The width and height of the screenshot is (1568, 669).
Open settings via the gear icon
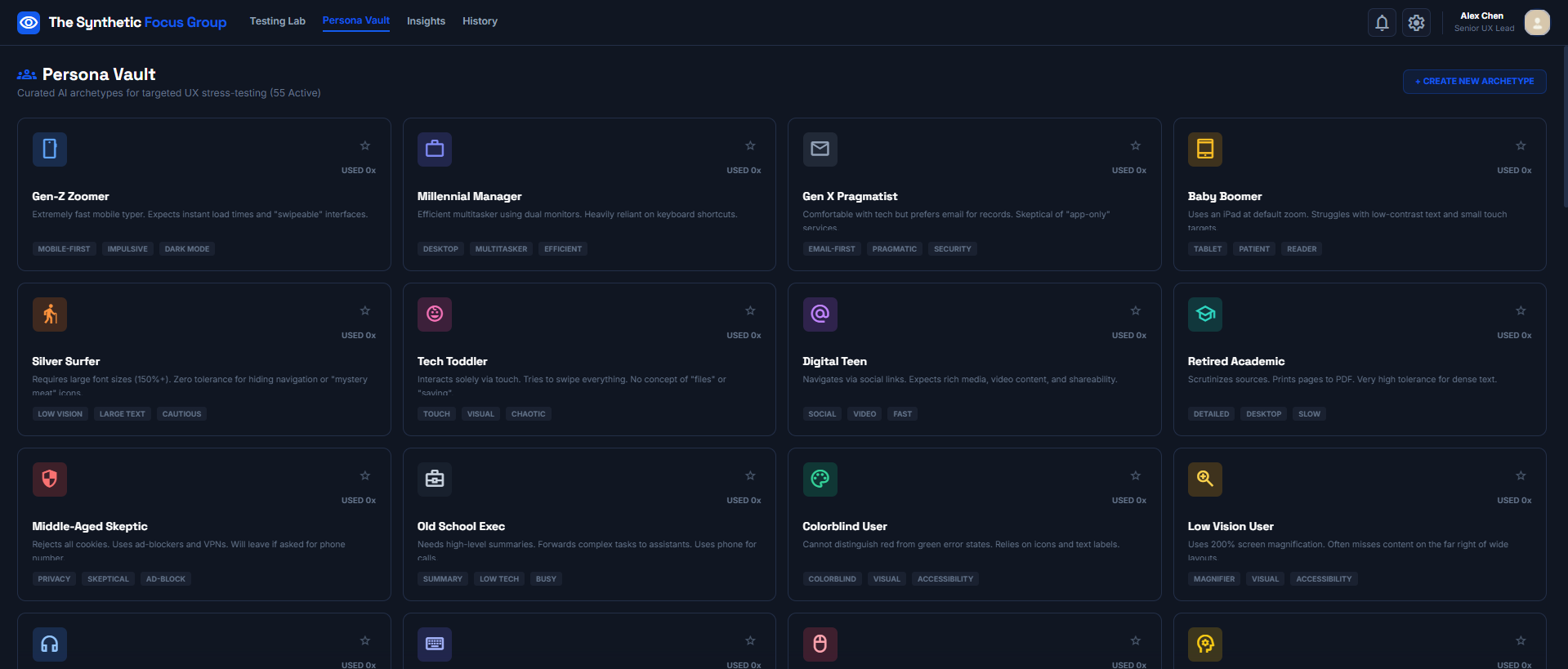tap(1416, 23)
